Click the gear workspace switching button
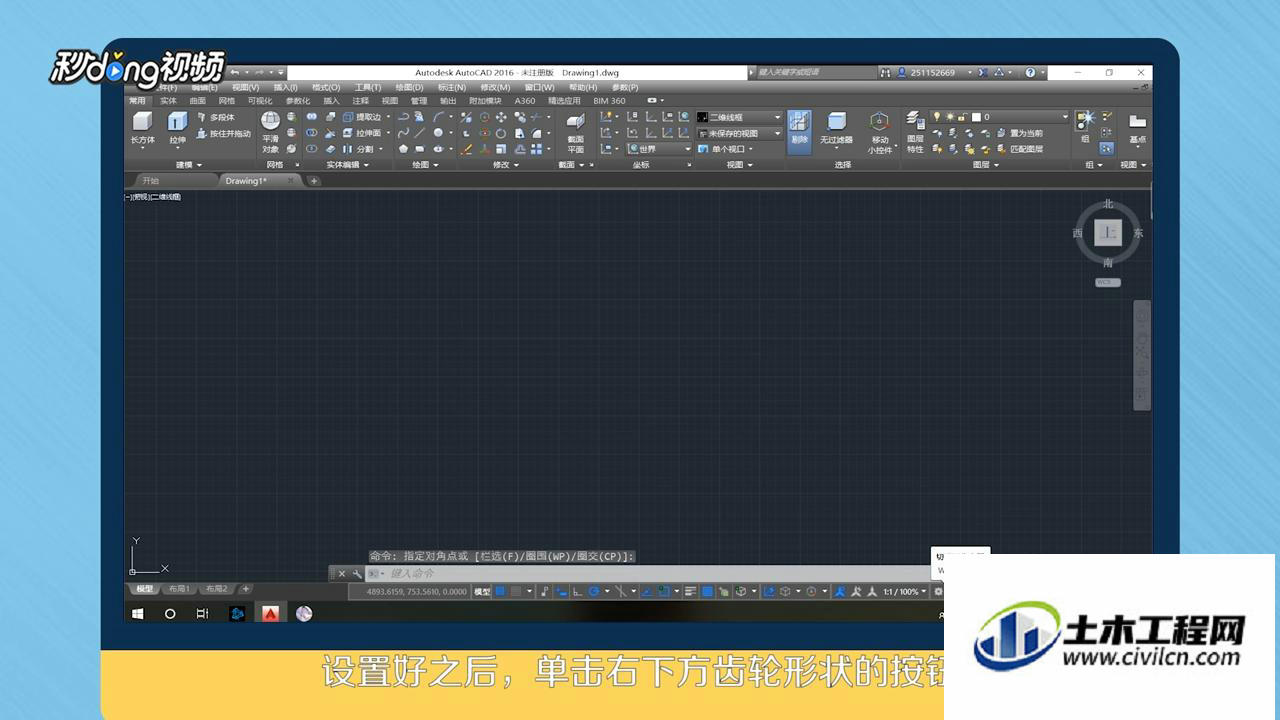The image size is (1280, 720). (938, 592)
